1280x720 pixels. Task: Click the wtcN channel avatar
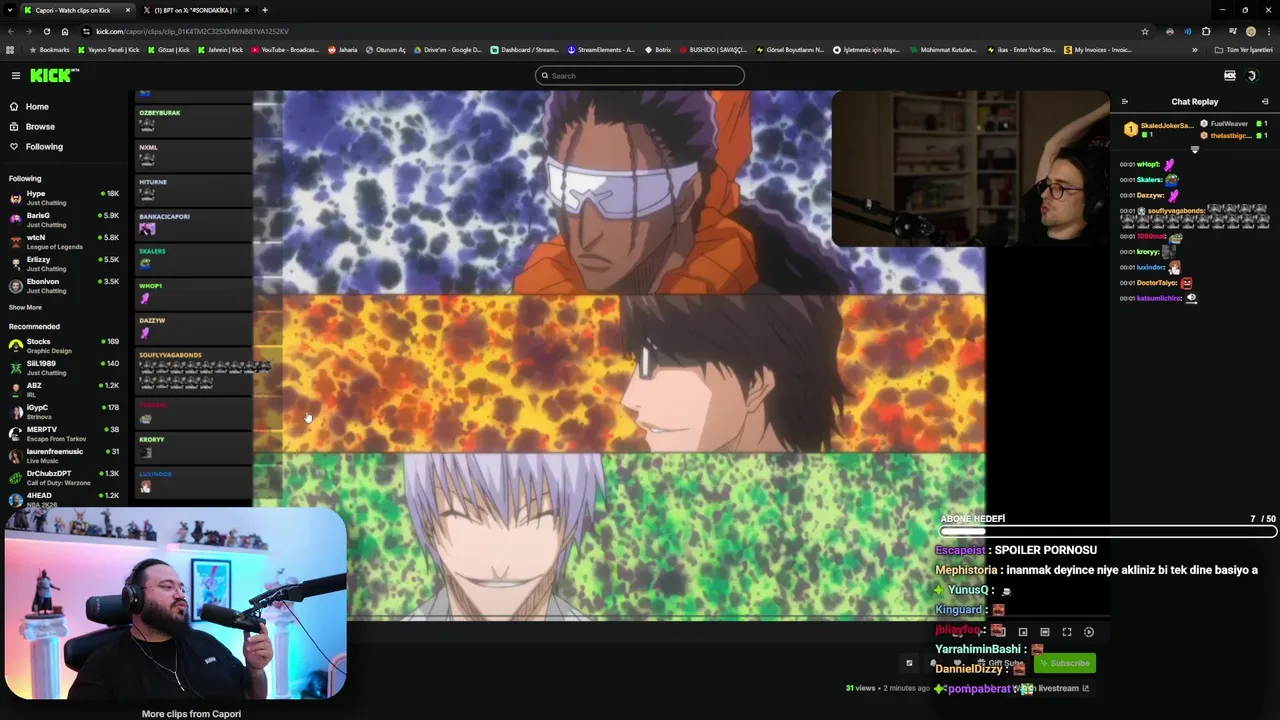pyautogui.click(x=15, y=242)
